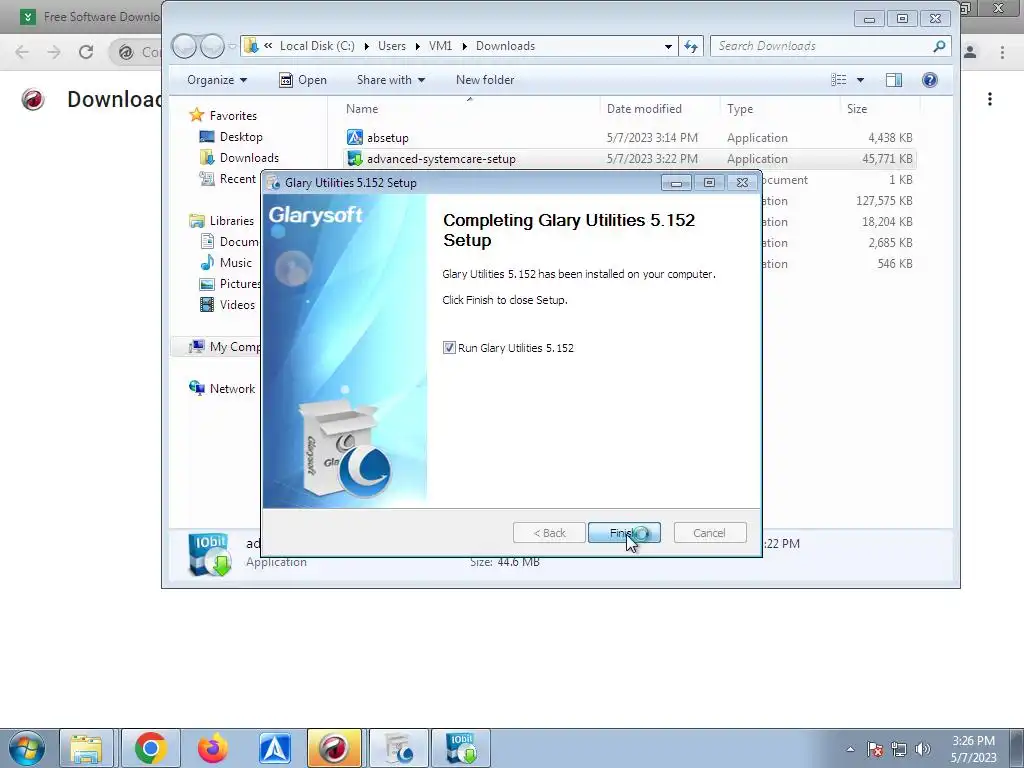Open address bar history dropdown arrow

[668, 46]
